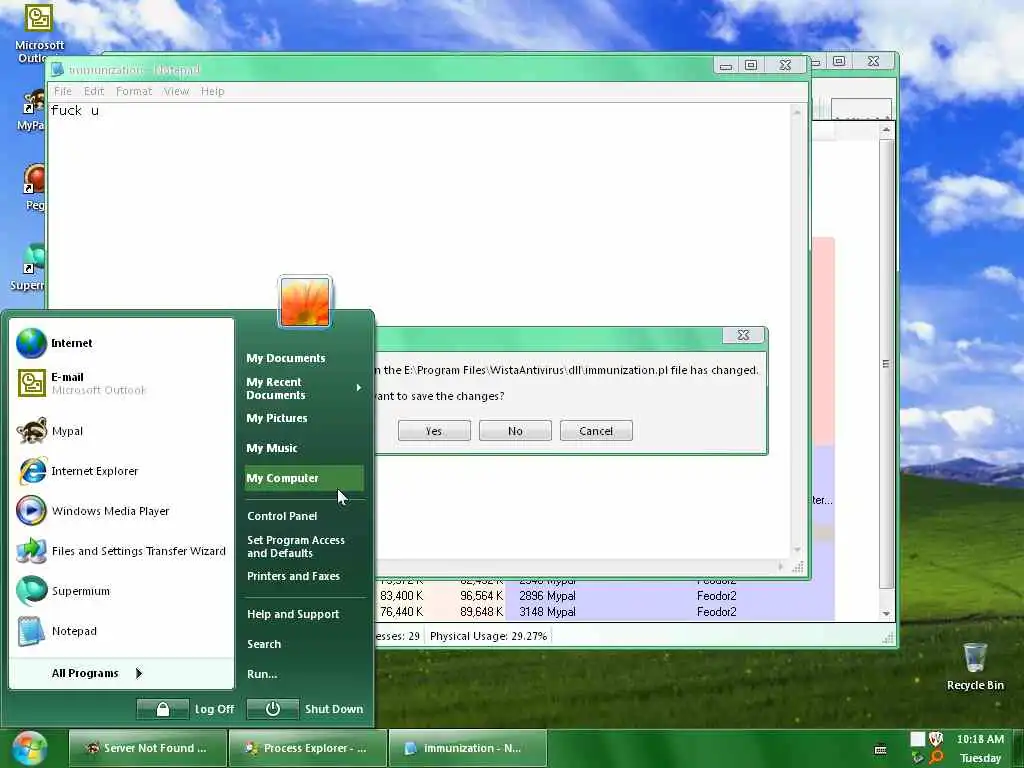The width and height of the screenshot is (1024, 768).
Task: Open Recycle Bin on desktop
Action: (x=975, y=666)
